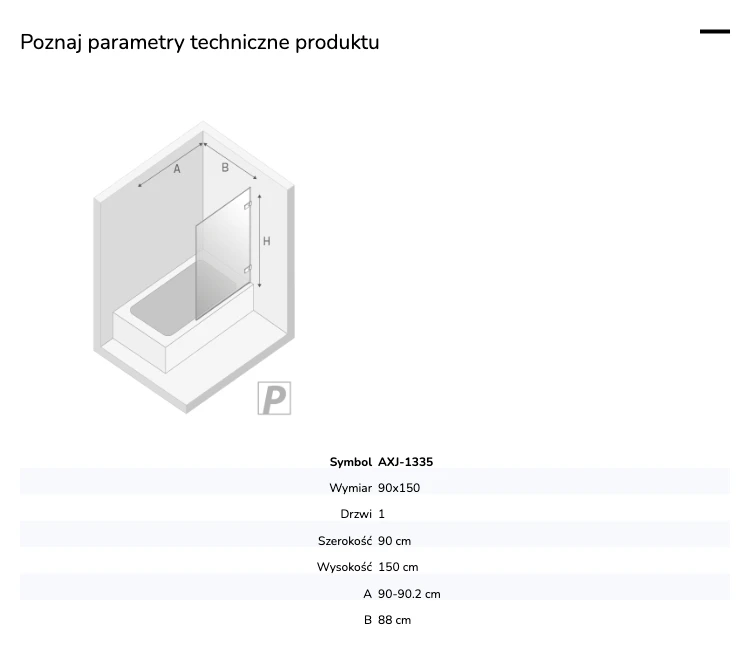The height and width of the screenshot is (647, 750).
Task: Click the Szerokość 90 cm value
Action: tap(394, 541)
